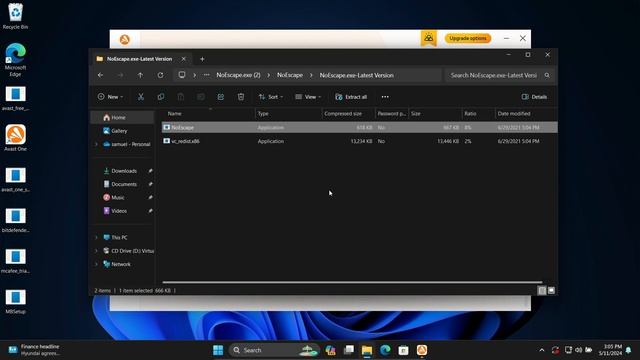Go forward with the forward arrow
Image resolution: width=640 pixels, height=360 pixels.
(120, 75)
